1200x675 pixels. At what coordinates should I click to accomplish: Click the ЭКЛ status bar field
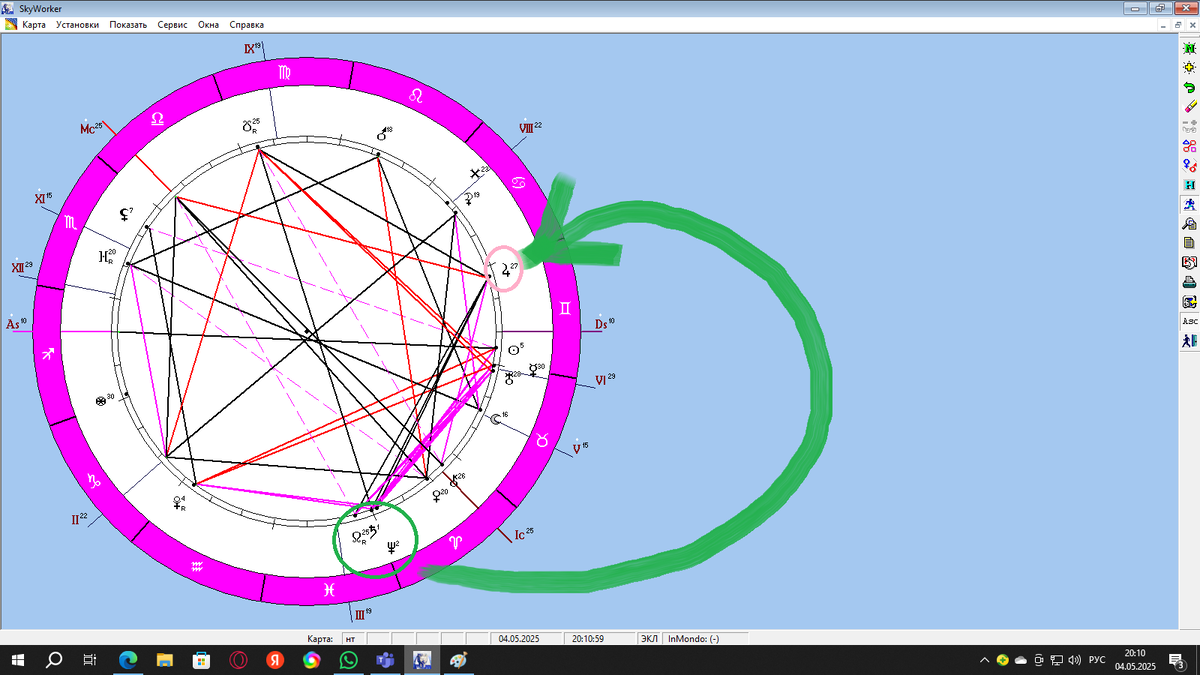coord(650,638)
